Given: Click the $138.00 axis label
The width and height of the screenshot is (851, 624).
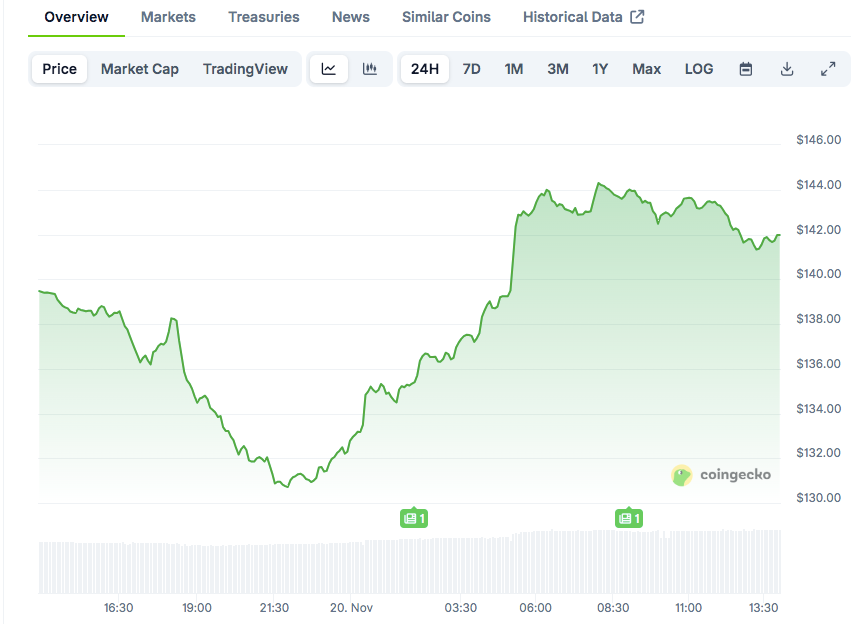Looking at the screenshot, I should click(818, 319).
